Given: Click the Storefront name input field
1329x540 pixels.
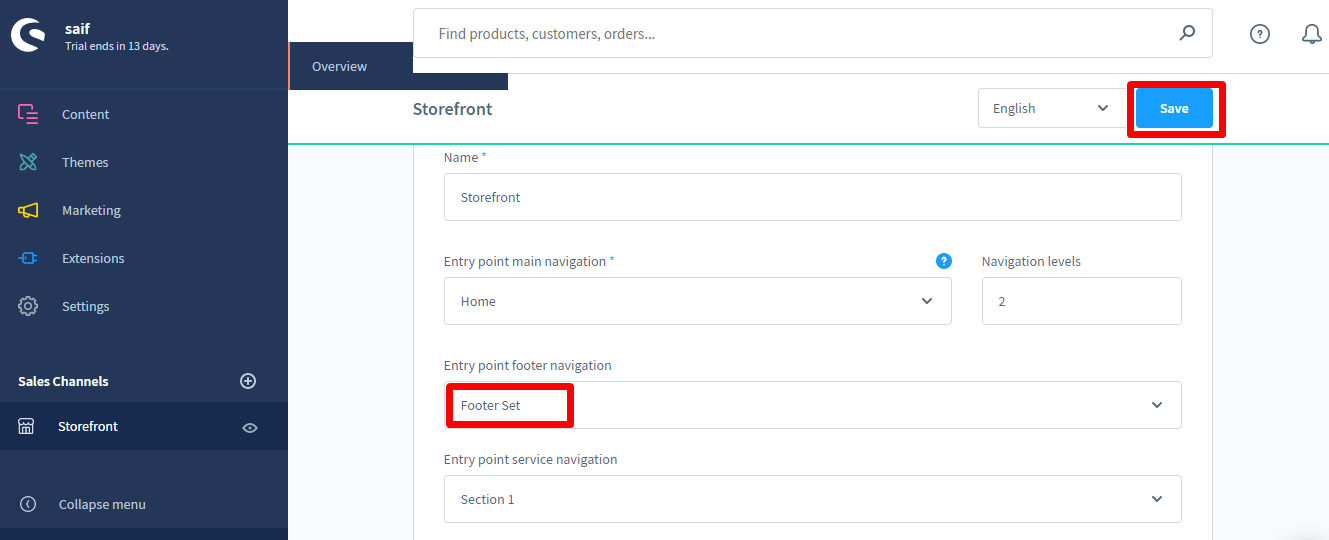Looking at the screenshot, I should click(812, 197).
